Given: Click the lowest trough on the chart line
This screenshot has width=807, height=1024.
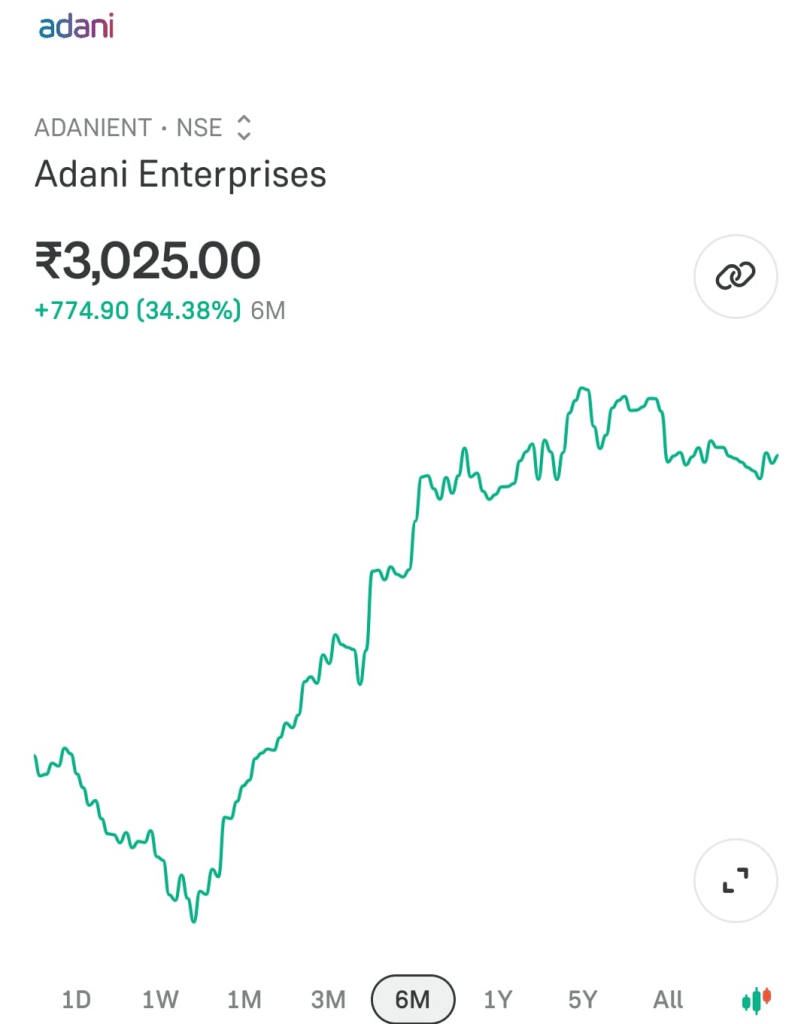Looking at the screenshot, I should pos(193,920).
